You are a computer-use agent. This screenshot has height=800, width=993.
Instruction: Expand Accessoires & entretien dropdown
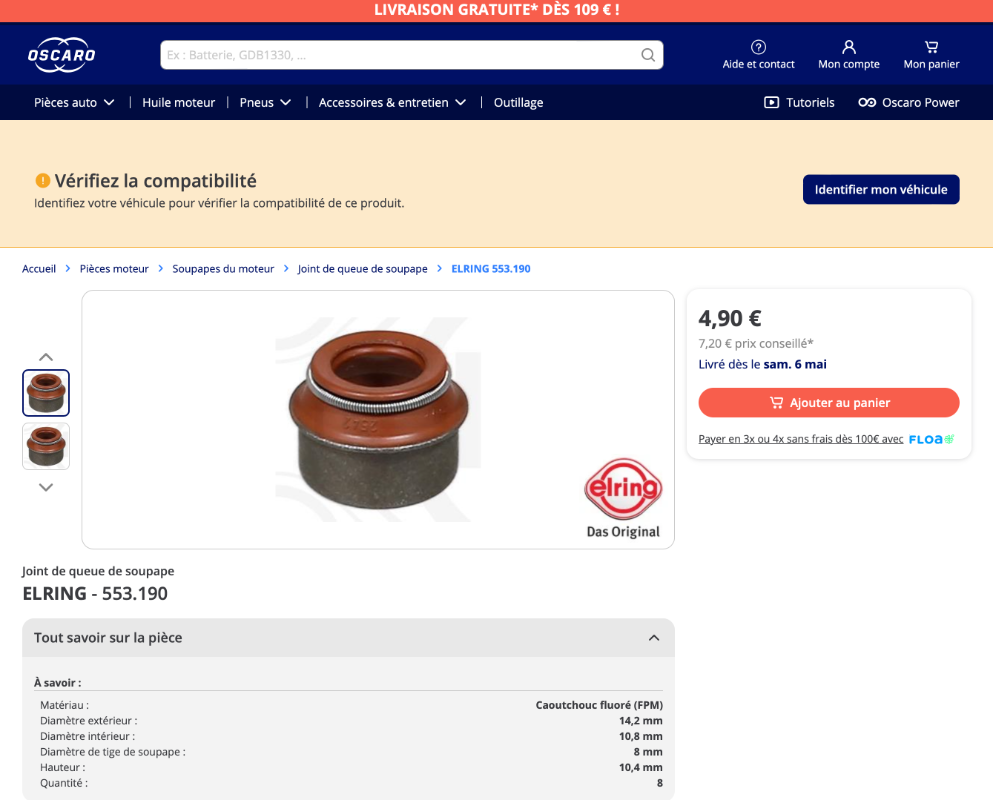(x=392, y=103)
